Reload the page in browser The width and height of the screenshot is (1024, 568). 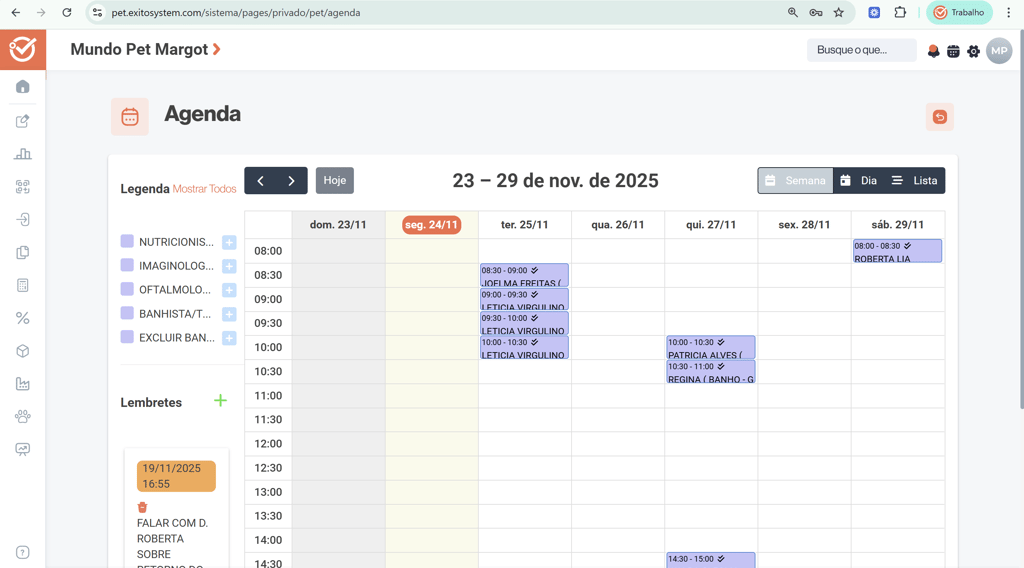click(67, 12)
